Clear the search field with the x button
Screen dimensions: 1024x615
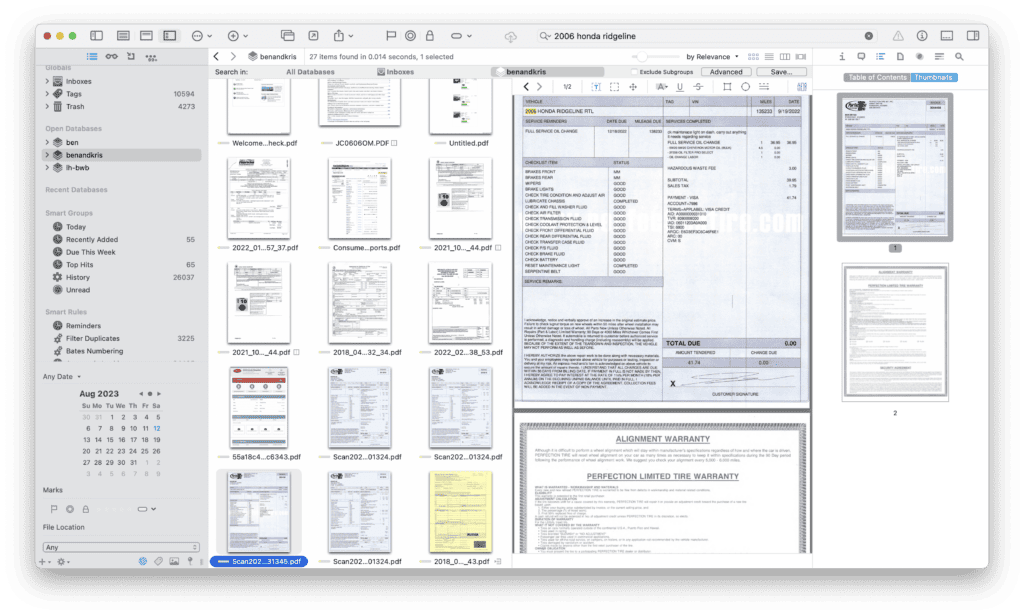point(869,36)
